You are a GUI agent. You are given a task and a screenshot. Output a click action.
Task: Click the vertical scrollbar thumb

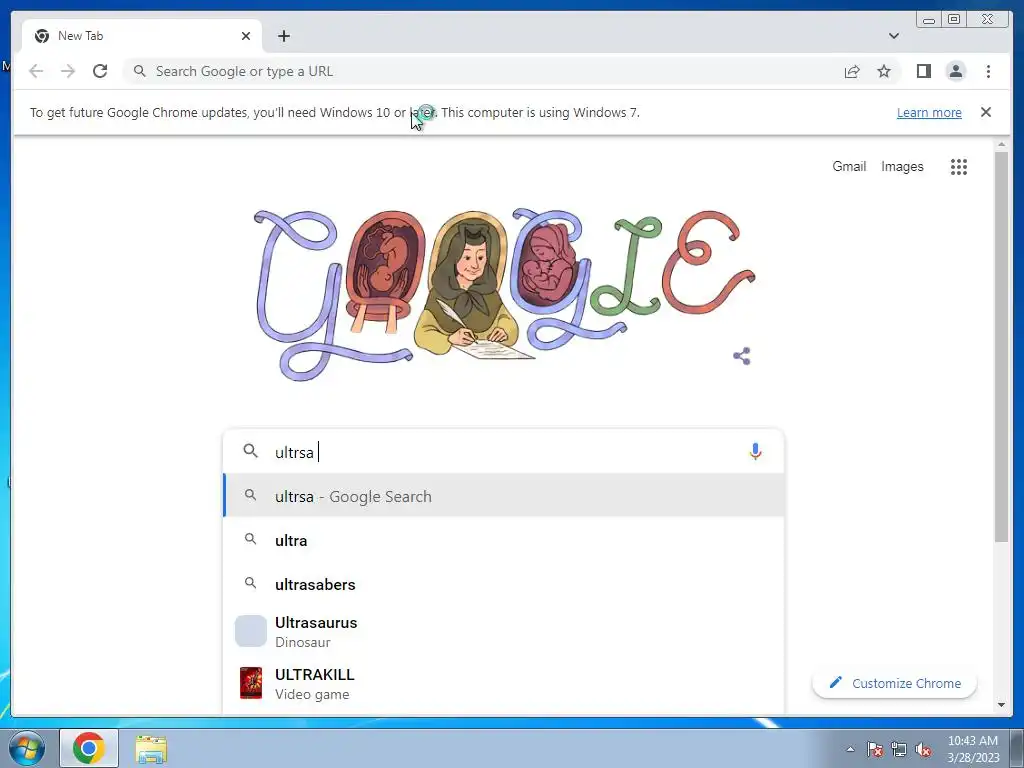(1001, 346)
